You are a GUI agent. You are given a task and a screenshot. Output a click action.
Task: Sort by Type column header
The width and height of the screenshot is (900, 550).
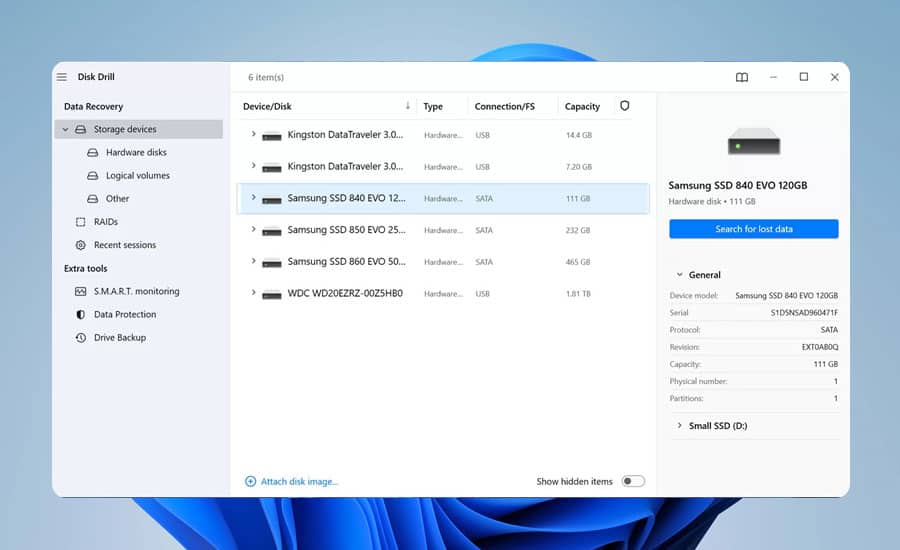[x=433, y=106]
